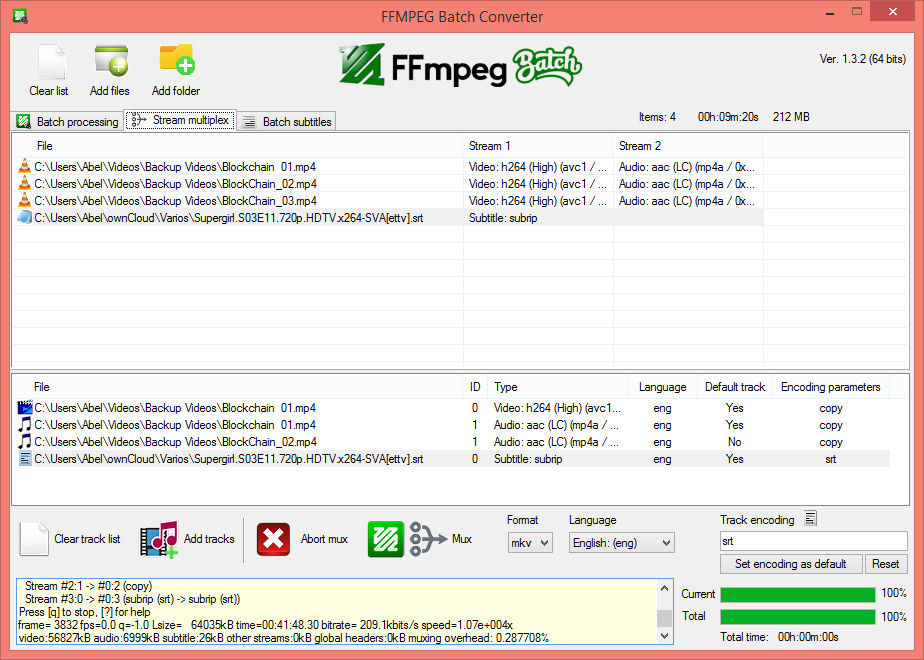Screen dimensions: 924x660
Task: Click the Add files icon
Action: tap(111, 61)
